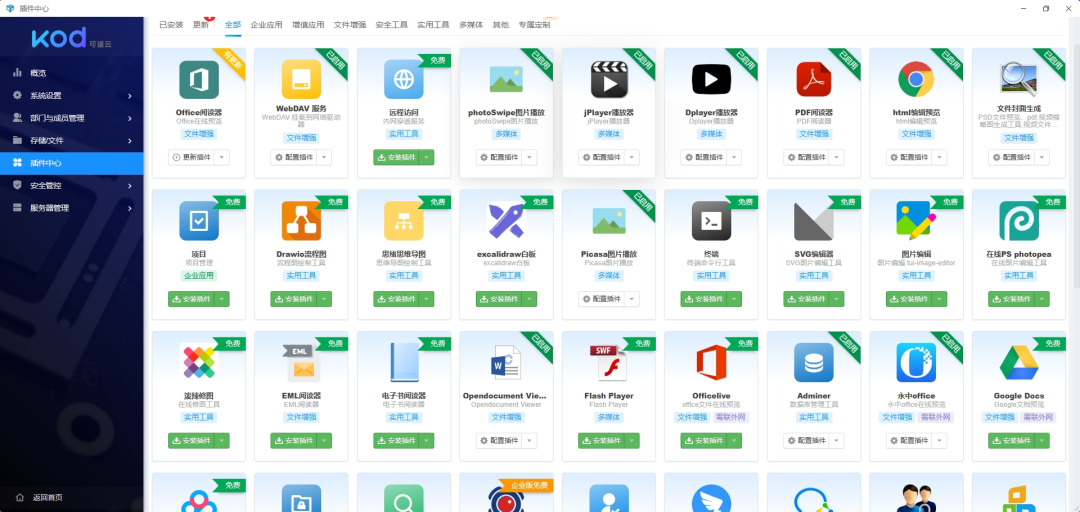
Task: Click 更新插件 for Office阅读器
Action: tap(191, 157)
